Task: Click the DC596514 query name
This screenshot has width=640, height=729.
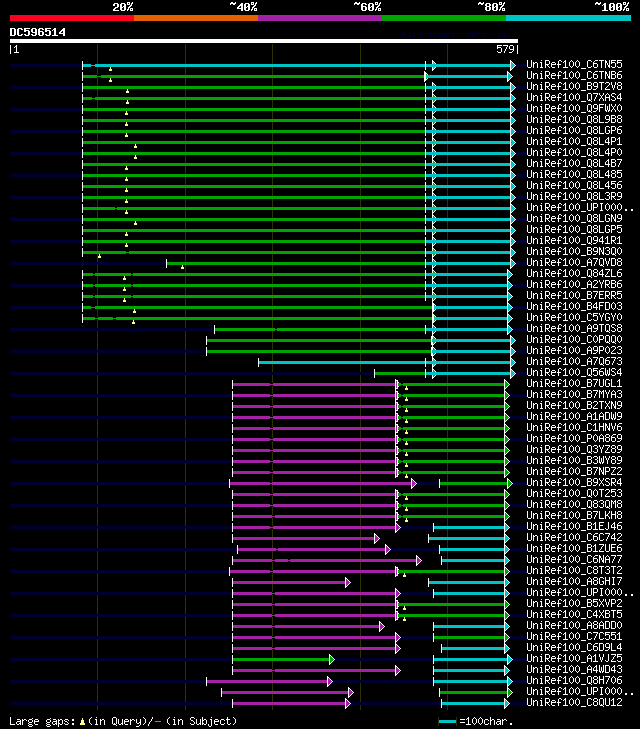Action: 38,33
